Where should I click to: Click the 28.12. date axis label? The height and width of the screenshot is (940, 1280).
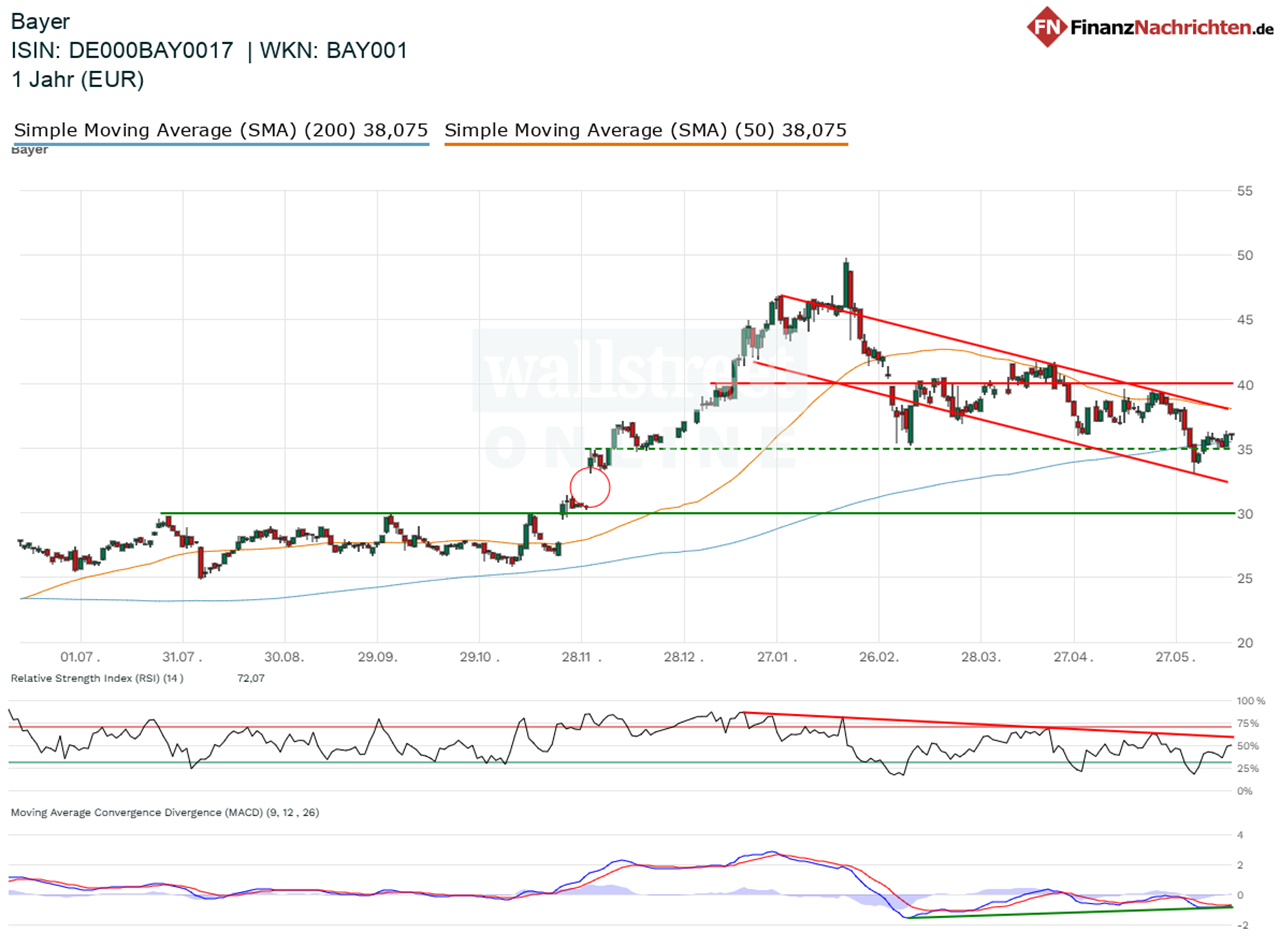tap(683, 660)
